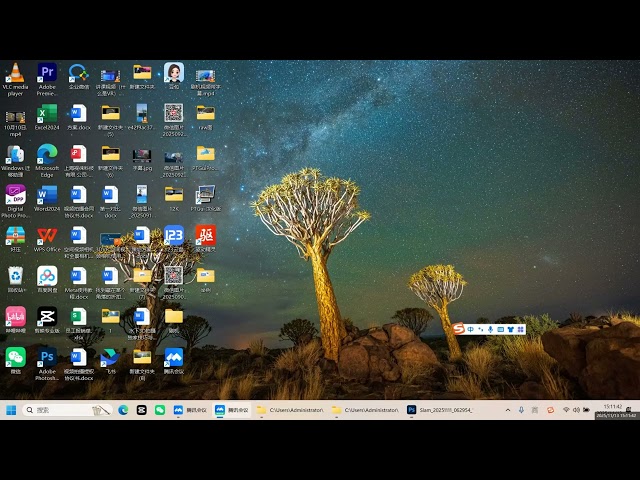The width and height of the screenshot is (640, 480).
Task: Select the WPS Office desktop shortcut
Action: click(47, 239)
